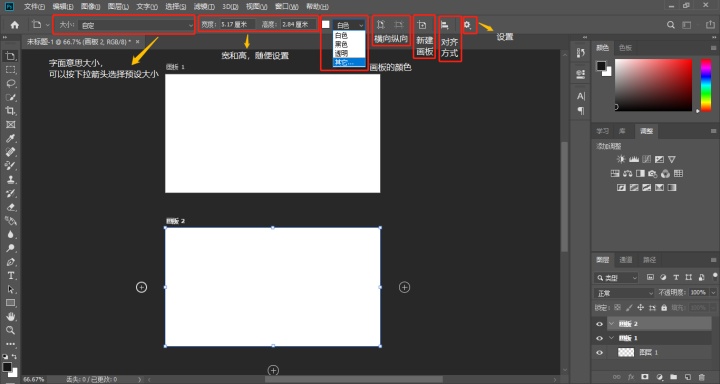Open the align and distribute options icon

[x=444, y=25]
